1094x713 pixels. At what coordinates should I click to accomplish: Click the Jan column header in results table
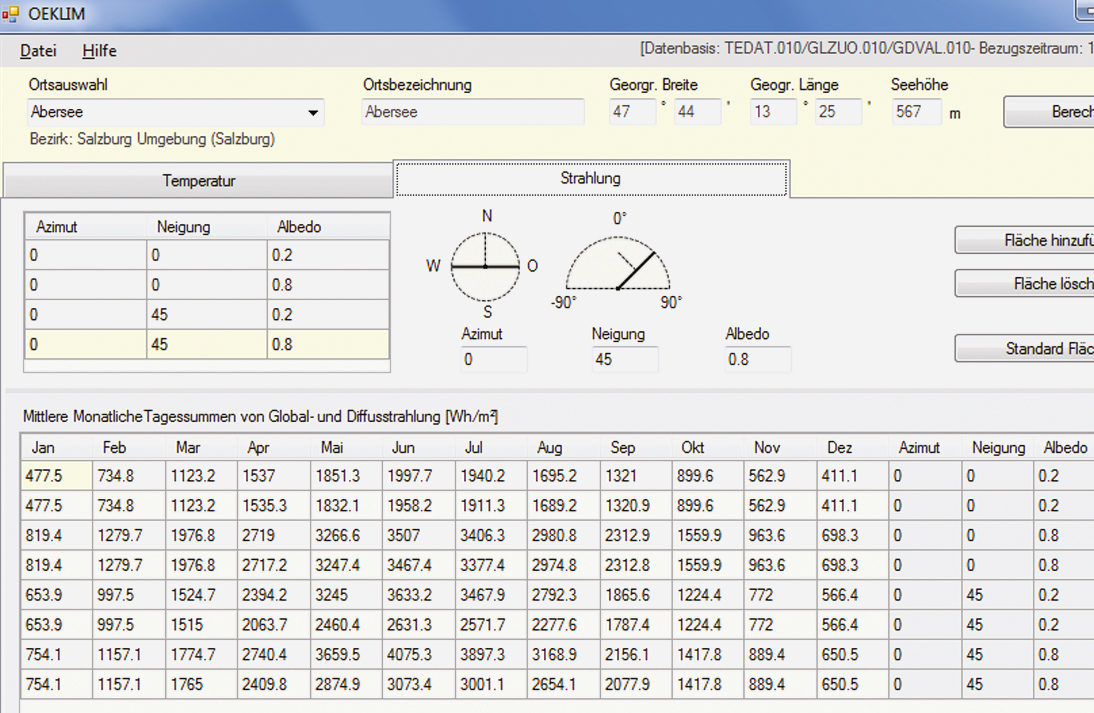(55, 447)
